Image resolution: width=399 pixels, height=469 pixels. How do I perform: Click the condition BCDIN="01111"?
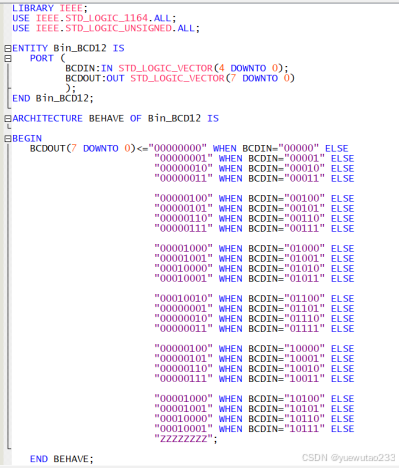287,328
